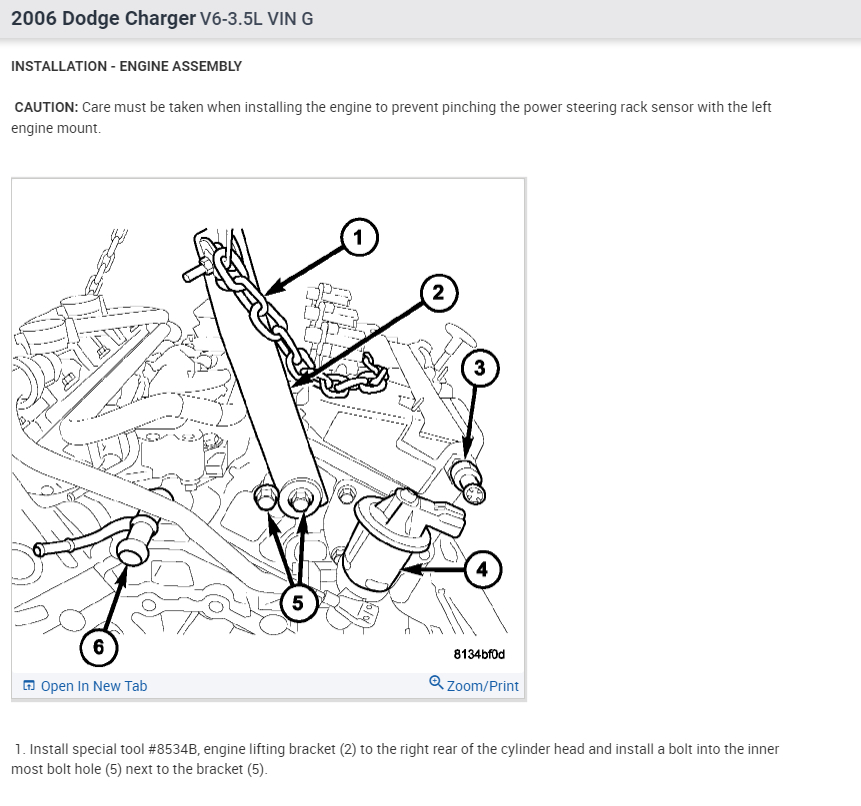The height and width of the screenshot is (806, 861).
Task: Open the diagram in a new tab
Action: tap(85, 686)
